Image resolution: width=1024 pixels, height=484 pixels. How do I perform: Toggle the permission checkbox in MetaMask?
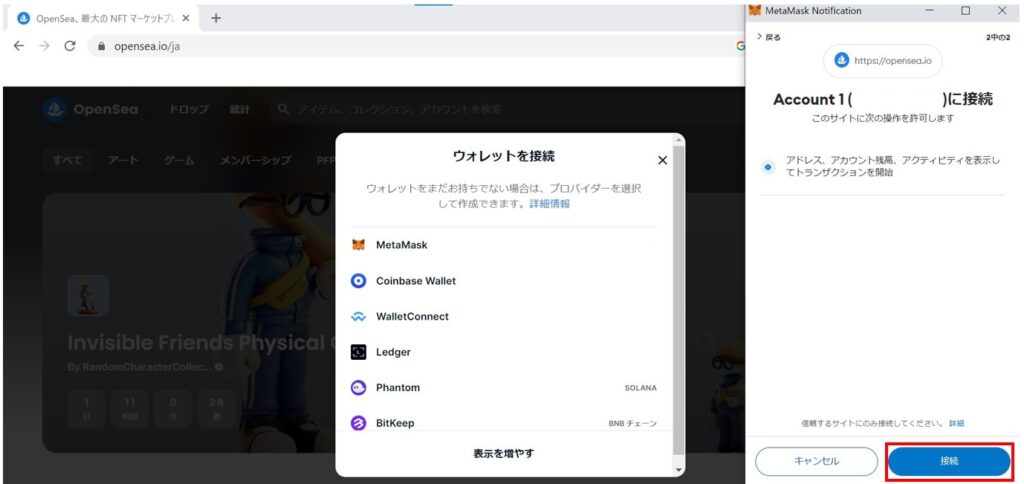point(769,167)
